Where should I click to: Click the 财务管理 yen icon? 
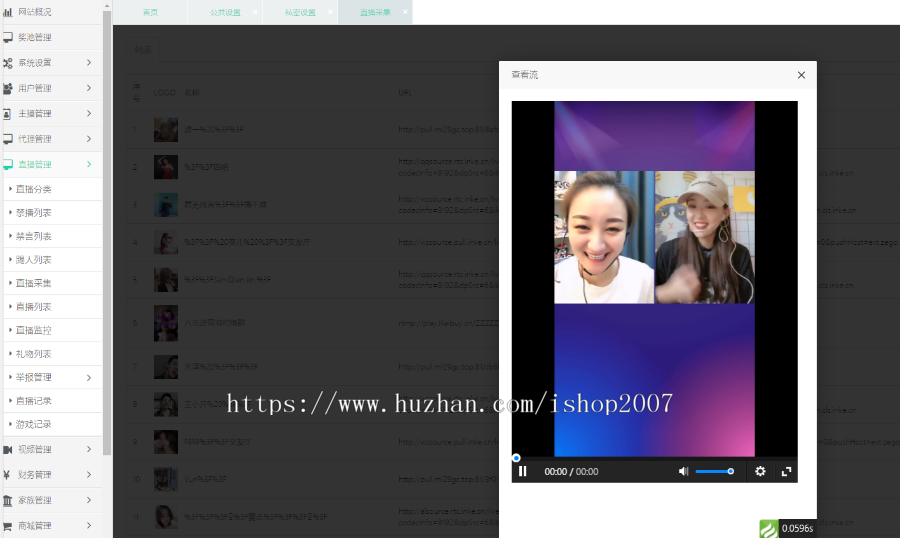point(8,474)
